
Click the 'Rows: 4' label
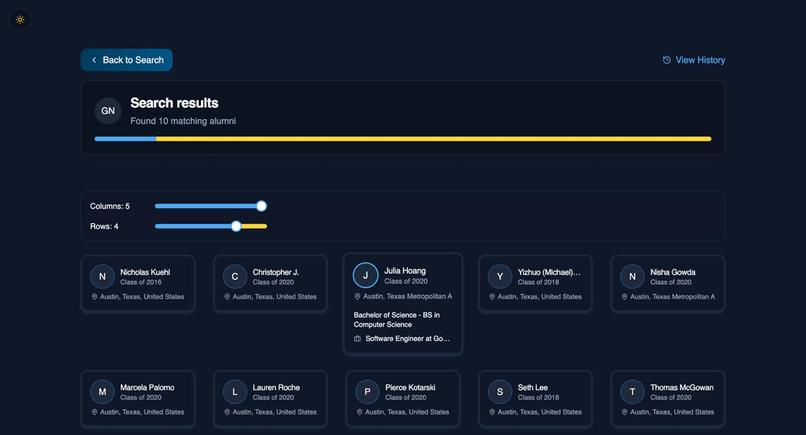(x=104, y=226)
